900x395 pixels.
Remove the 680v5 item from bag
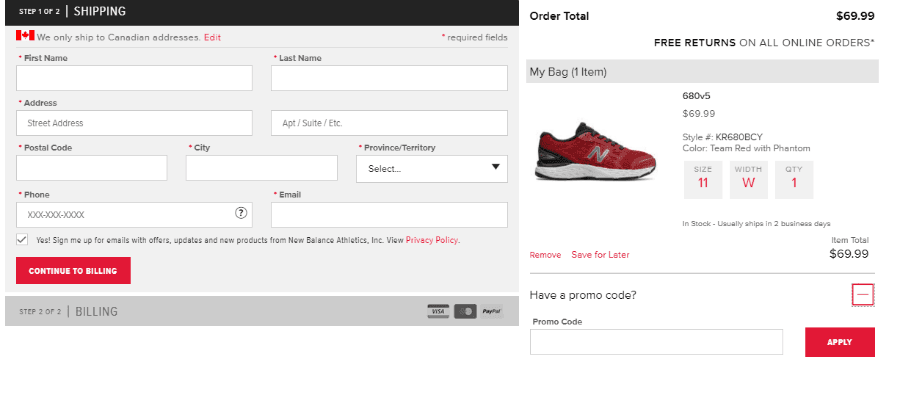(x=545, y=255)
